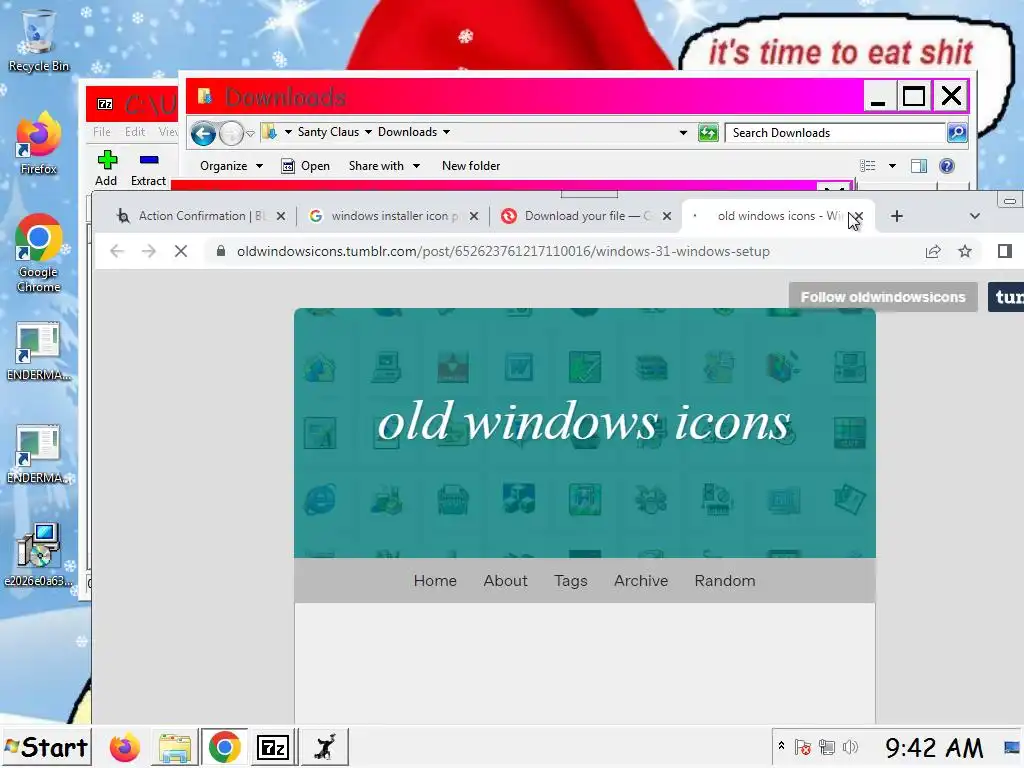
Task: Close the Download your file tab
Action: pos(667,216)
